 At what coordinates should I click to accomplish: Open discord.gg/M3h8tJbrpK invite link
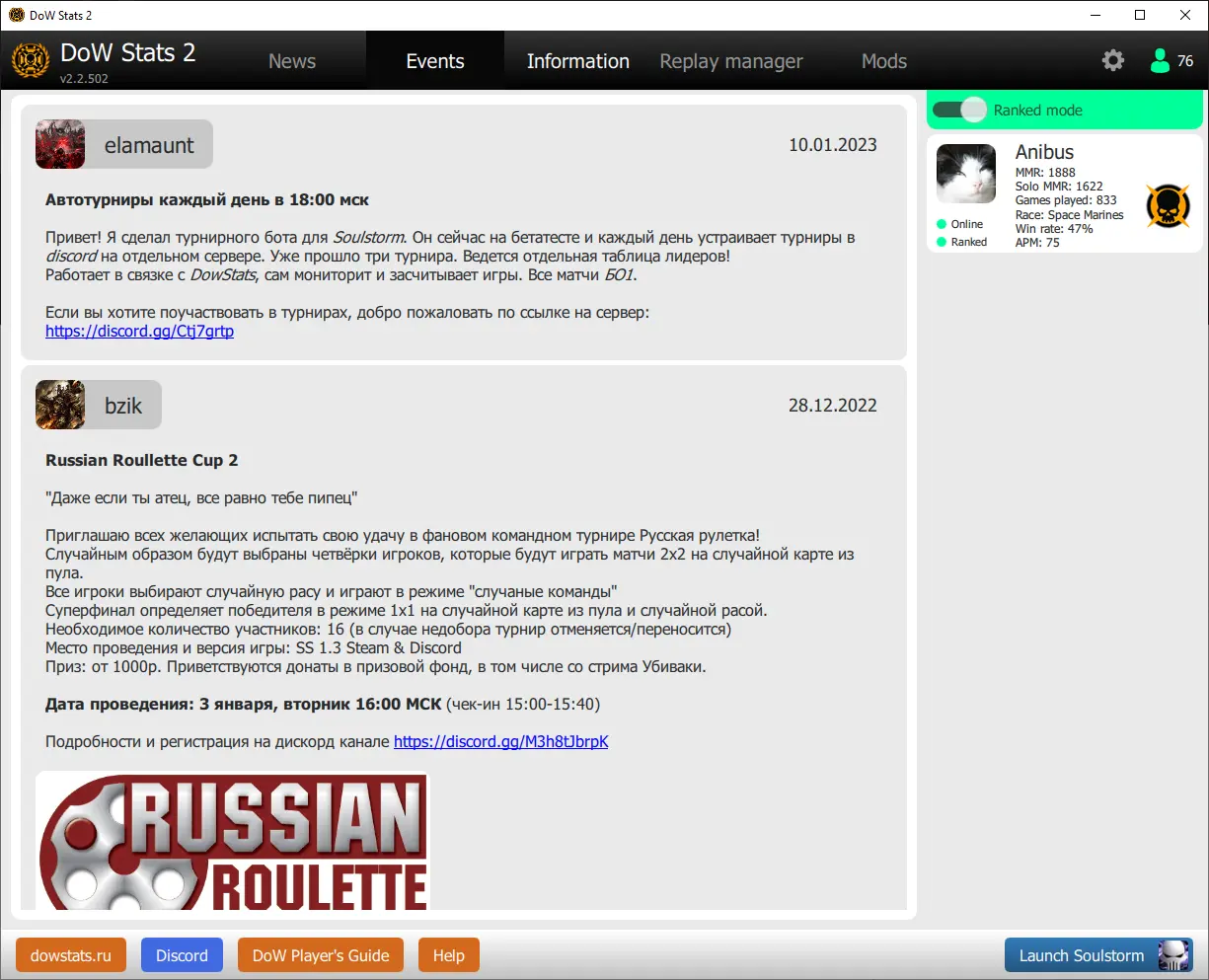coord(501,742)
